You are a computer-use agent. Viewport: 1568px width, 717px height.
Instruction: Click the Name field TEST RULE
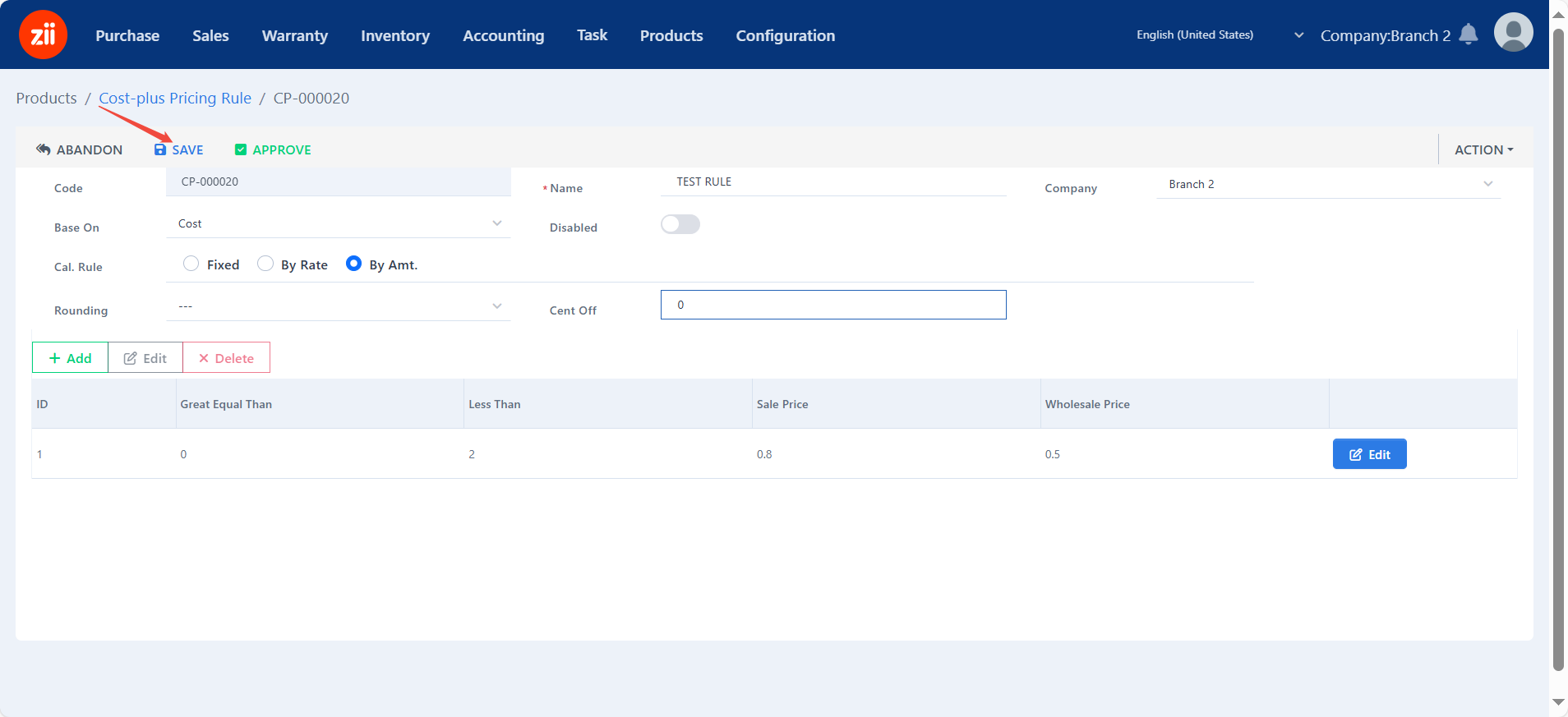(x=833, y=182)
